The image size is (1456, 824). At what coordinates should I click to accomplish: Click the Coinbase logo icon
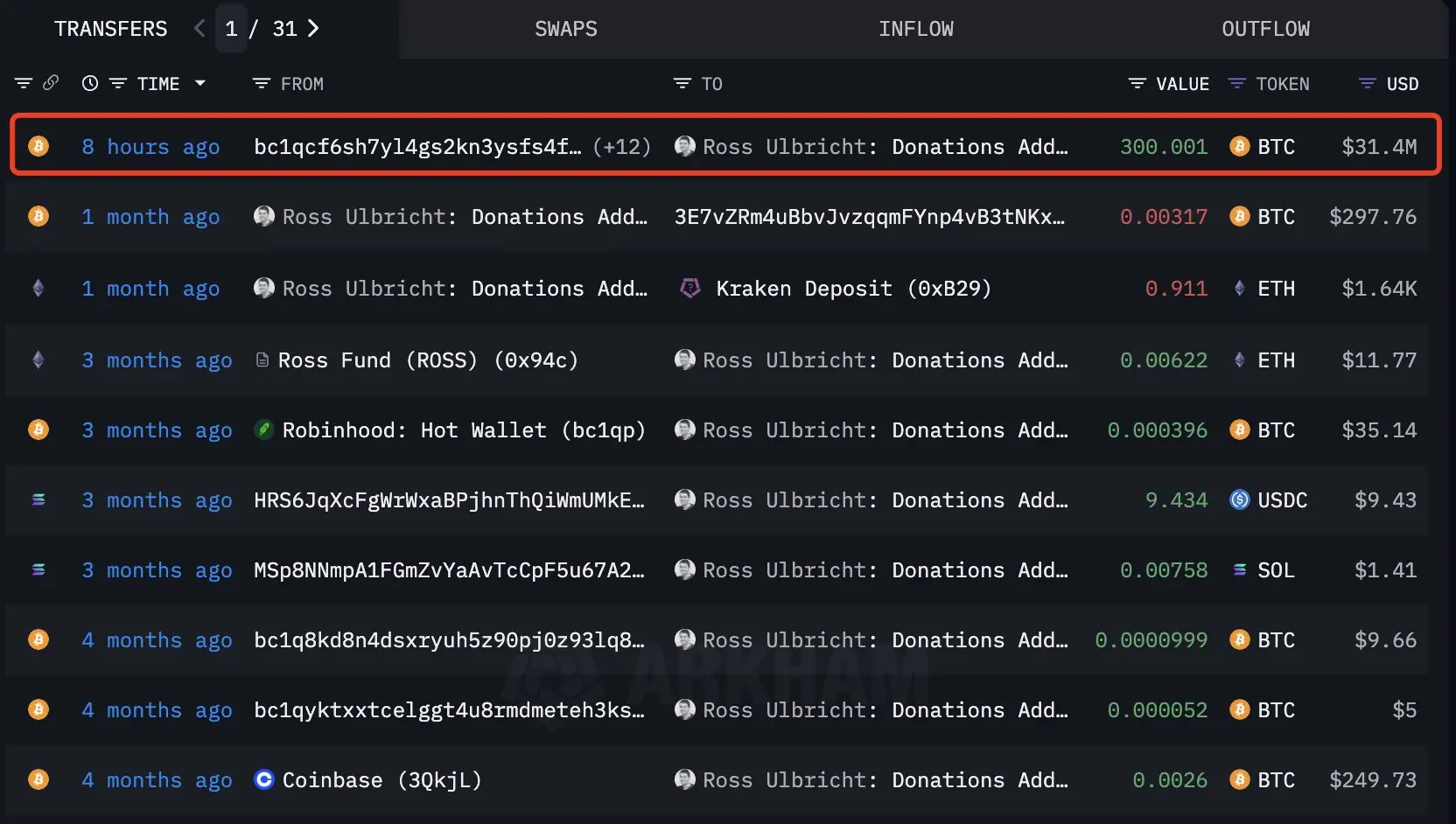(263, 779)
